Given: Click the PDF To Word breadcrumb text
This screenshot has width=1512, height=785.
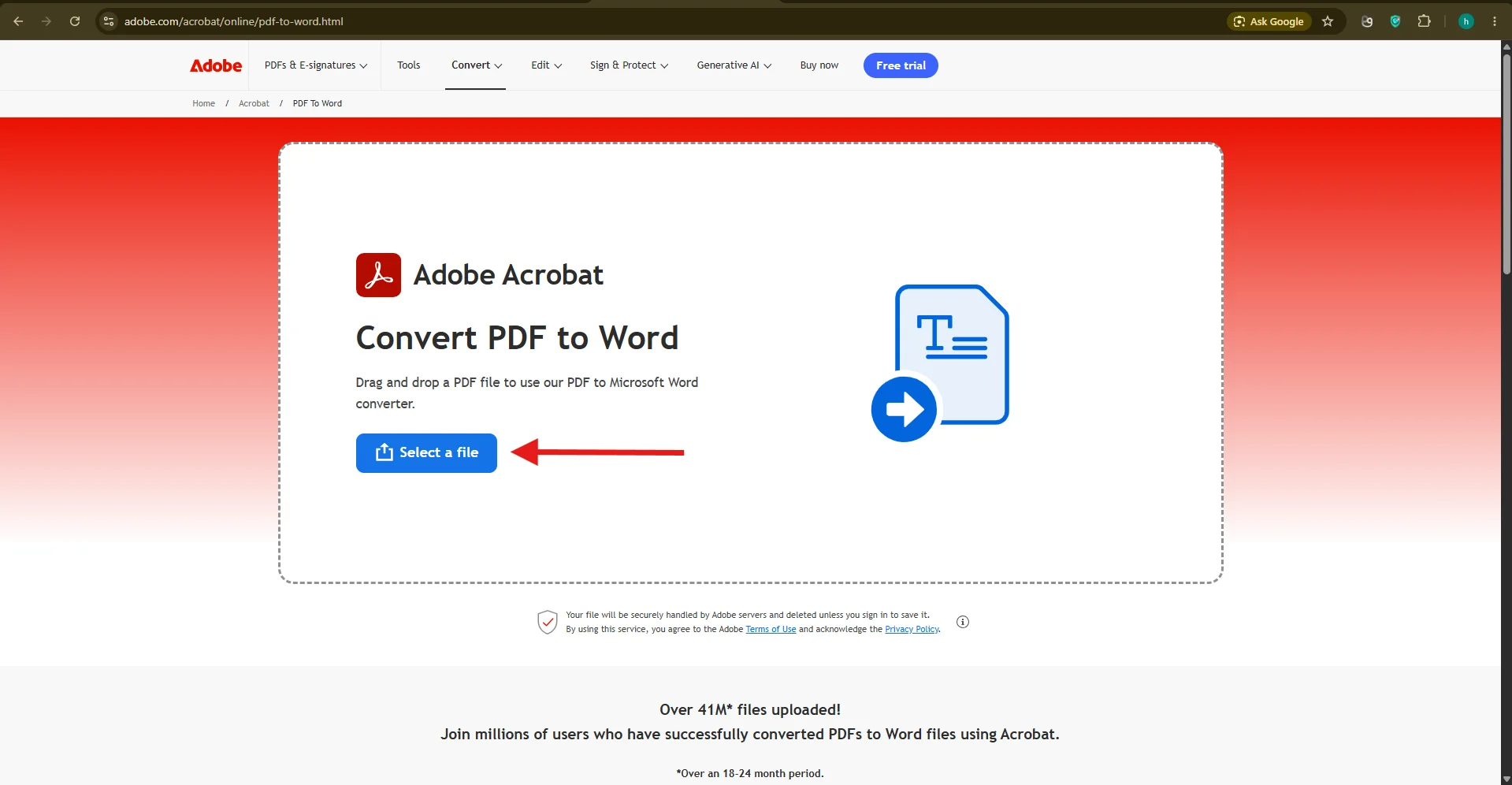Looking at the screenshot, I should tap(318, 103).
